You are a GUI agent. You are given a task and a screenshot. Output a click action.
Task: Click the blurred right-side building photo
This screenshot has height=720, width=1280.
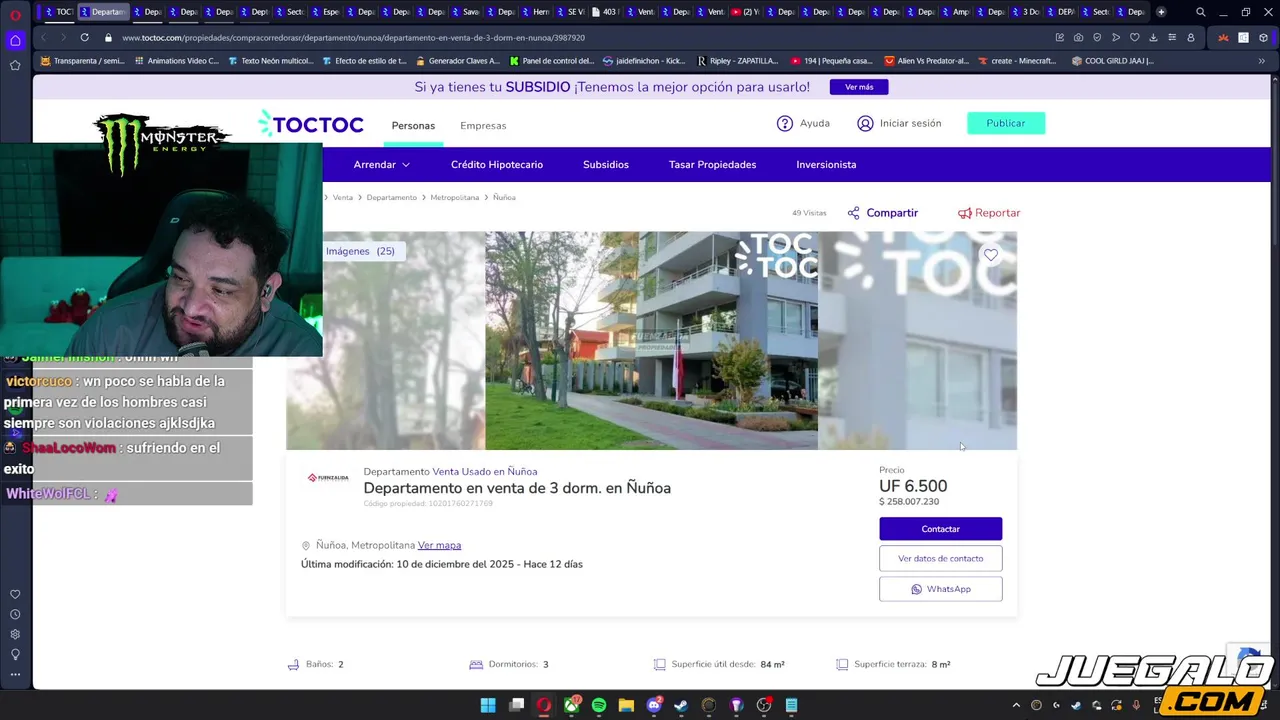[917, 341]
